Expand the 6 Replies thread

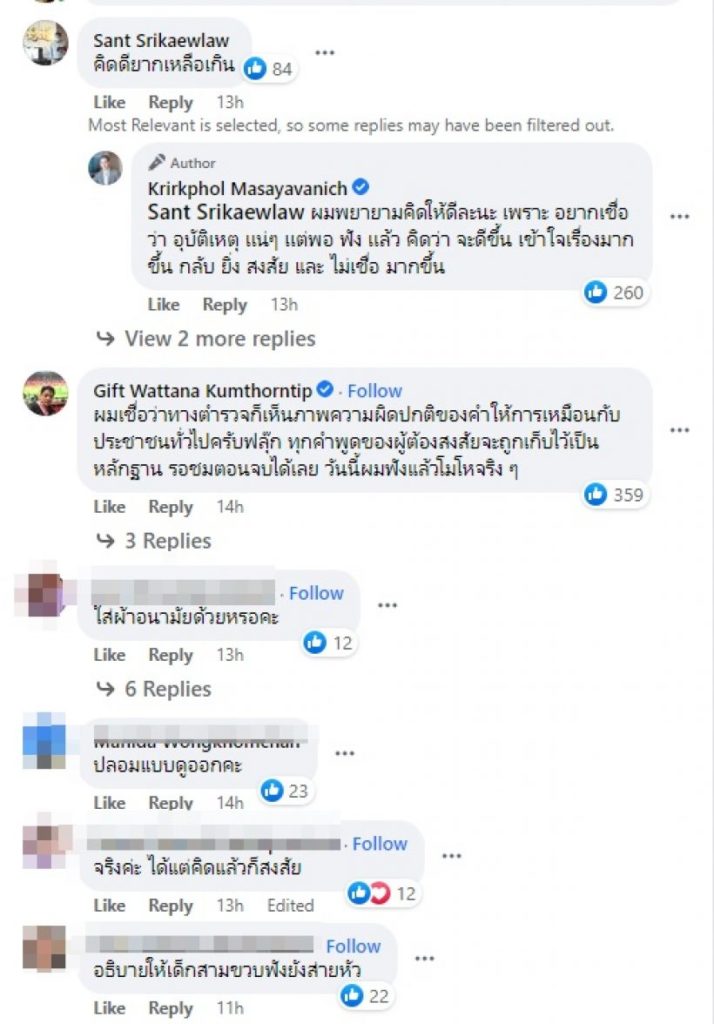(x=154, y=689)
